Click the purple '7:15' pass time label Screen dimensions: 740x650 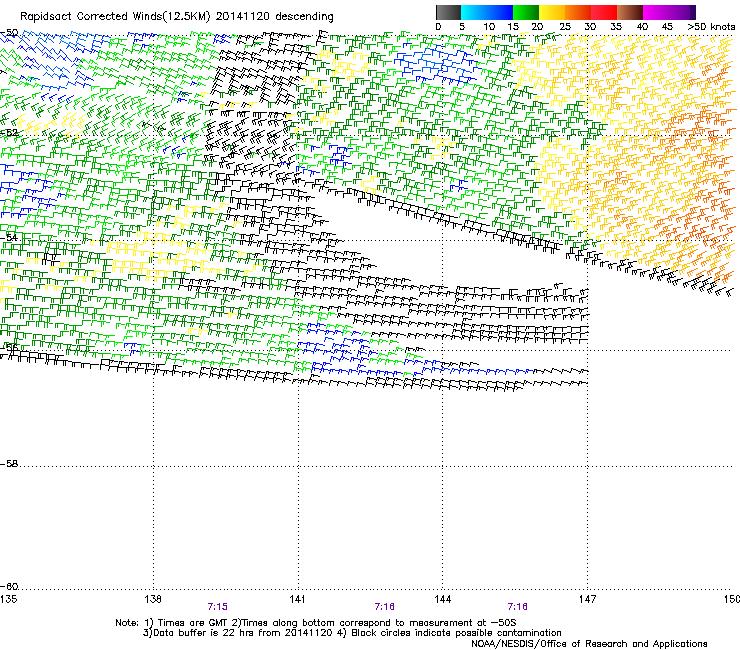pos(218,607)
